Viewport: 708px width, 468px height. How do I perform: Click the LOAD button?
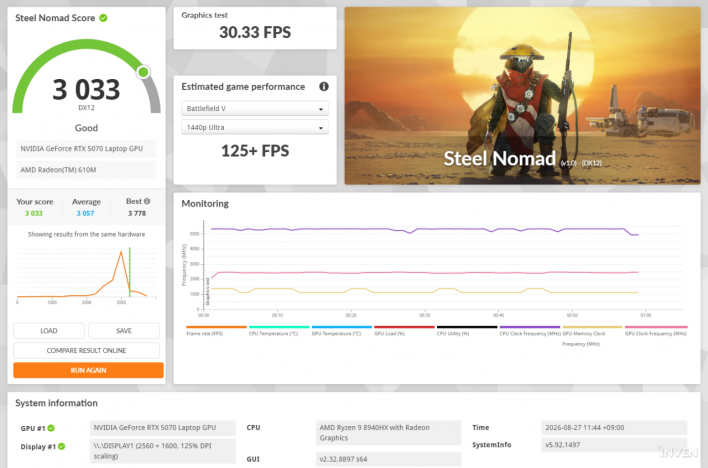point(49,331)
